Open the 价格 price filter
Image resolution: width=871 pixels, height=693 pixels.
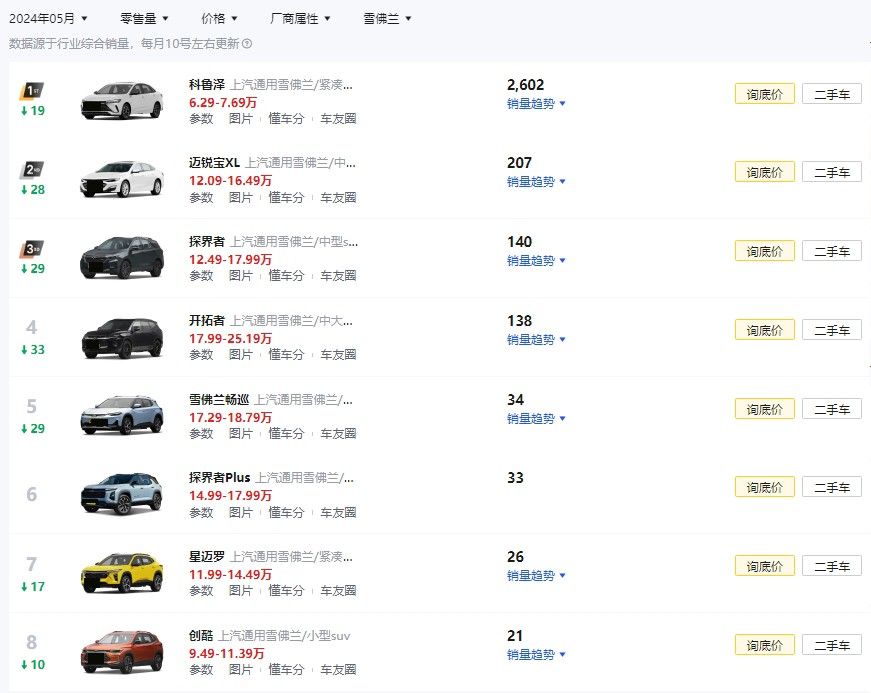[219, 18]
